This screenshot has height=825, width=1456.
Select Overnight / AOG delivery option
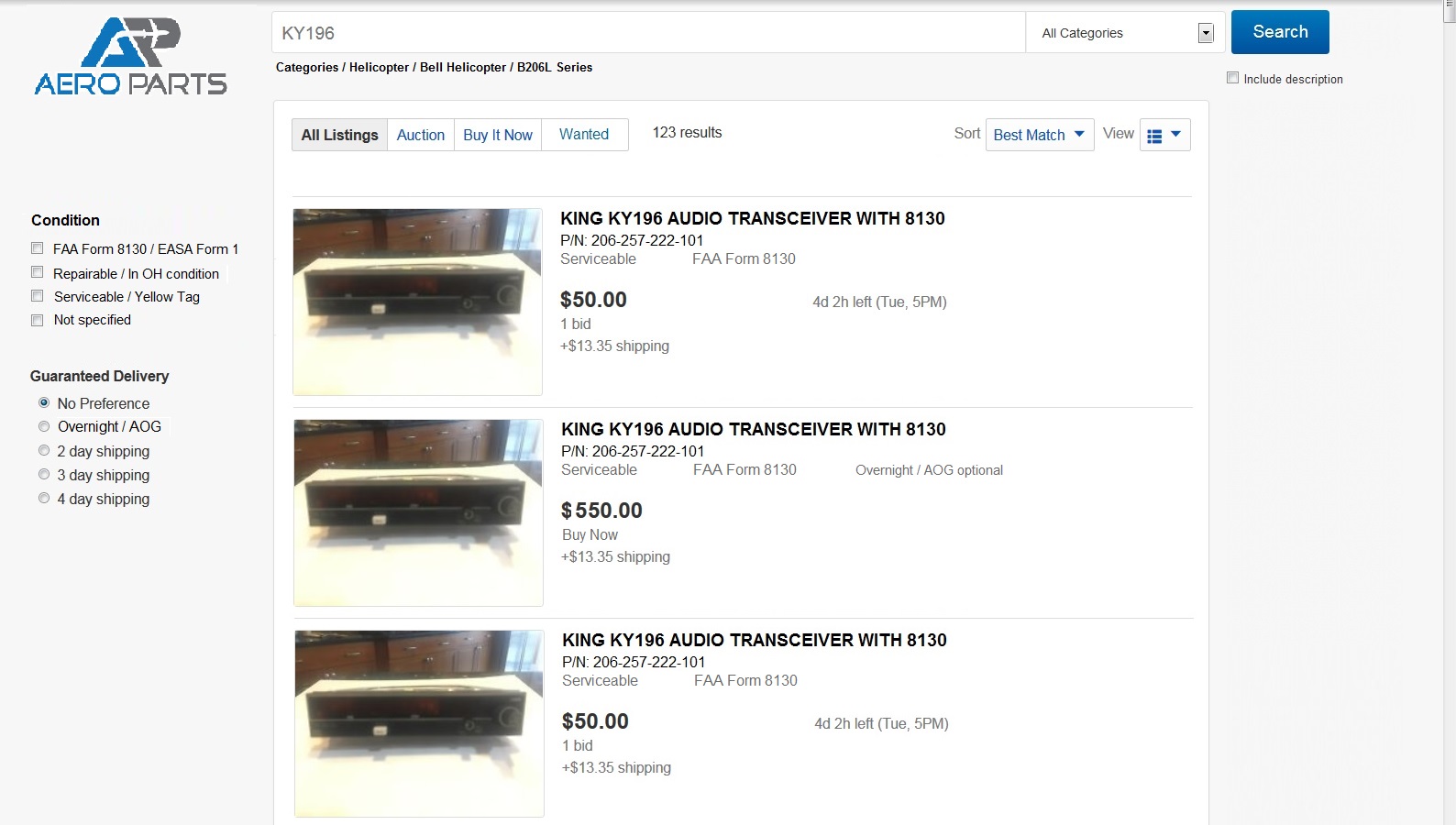coord(44,426)
